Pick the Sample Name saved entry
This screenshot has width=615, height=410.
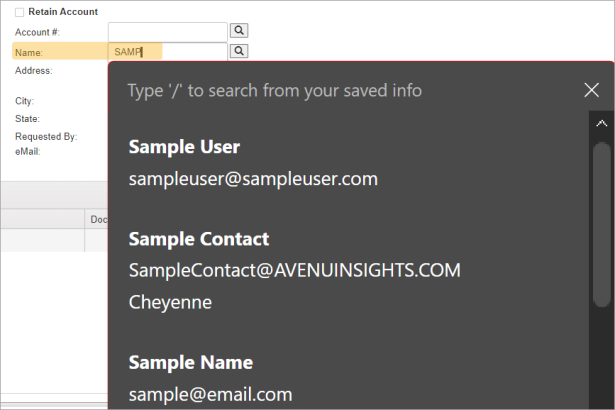tap(191, 362)
